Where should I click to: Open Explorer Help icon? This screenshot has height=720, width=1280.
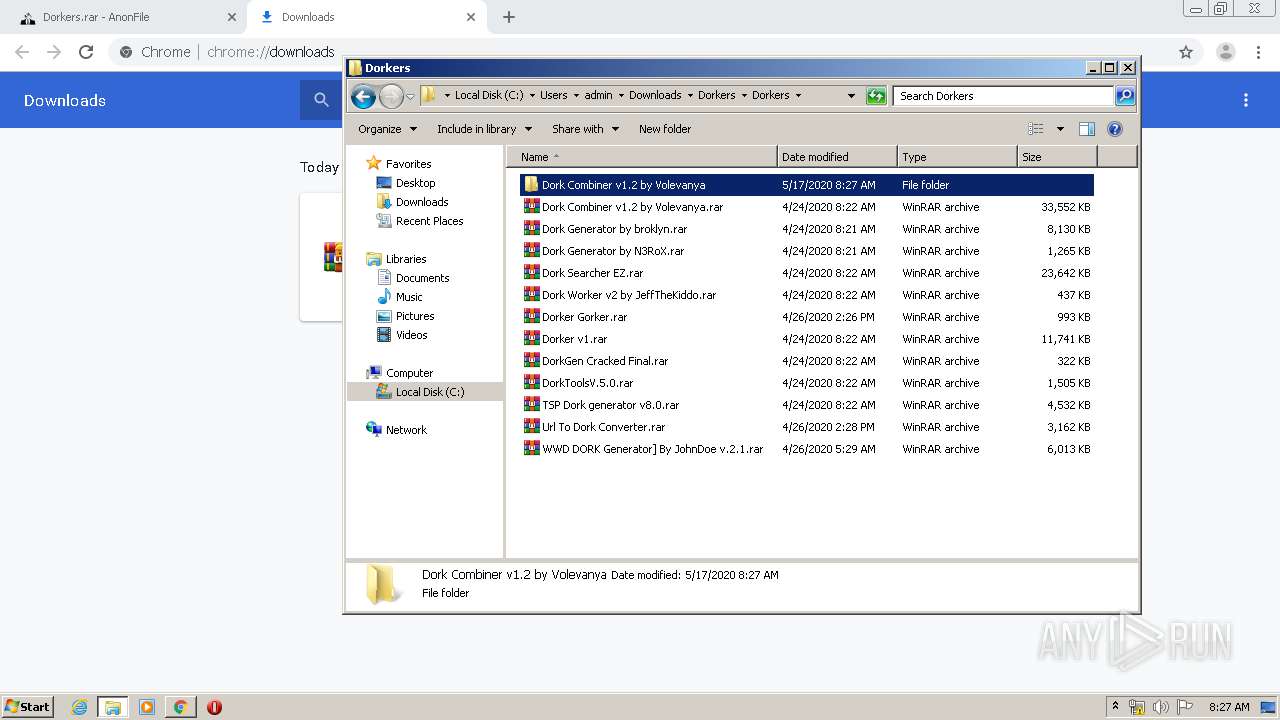(1115, 129)
